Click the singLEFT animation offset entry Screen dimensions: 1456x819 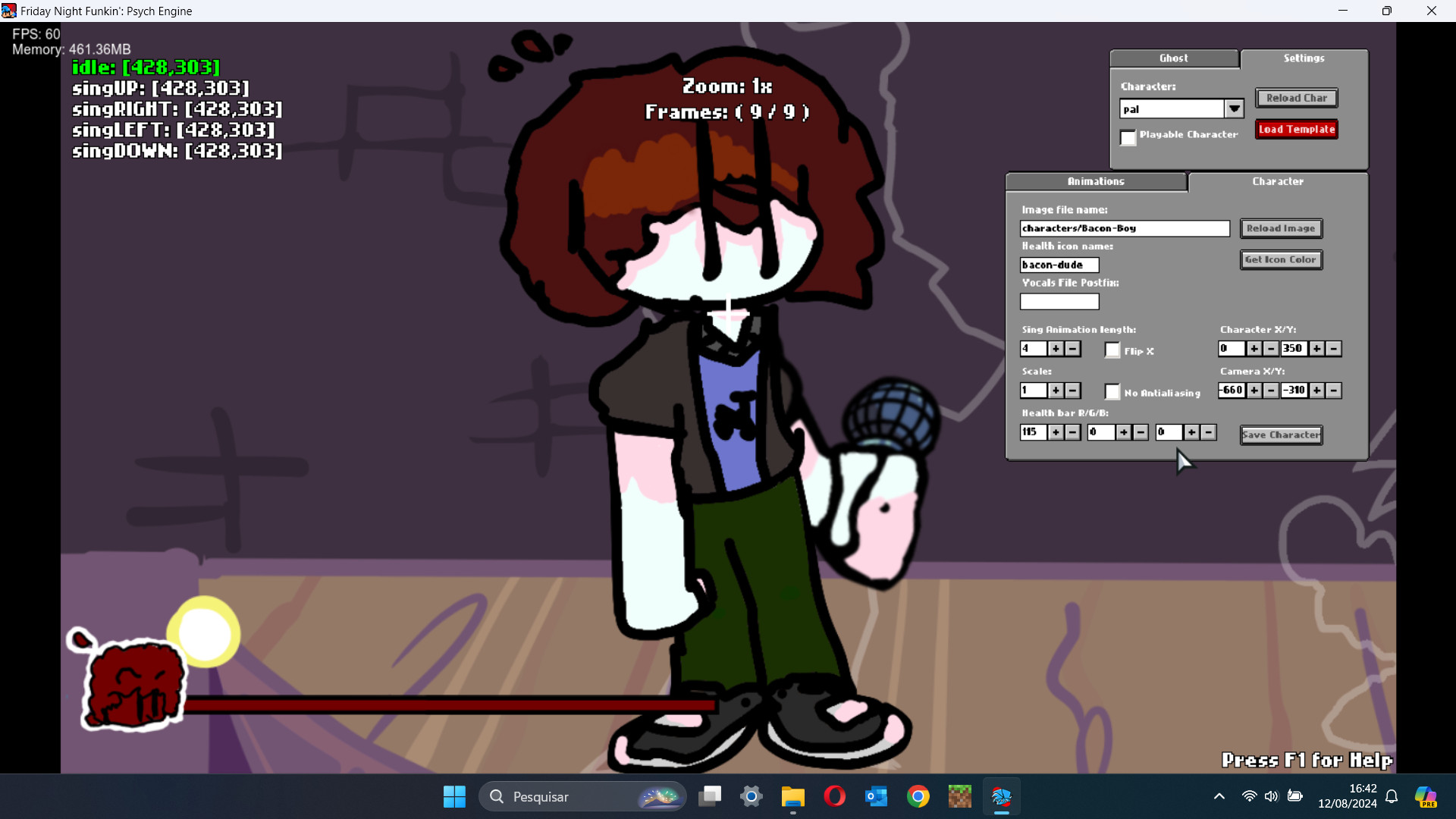point(173,130)
